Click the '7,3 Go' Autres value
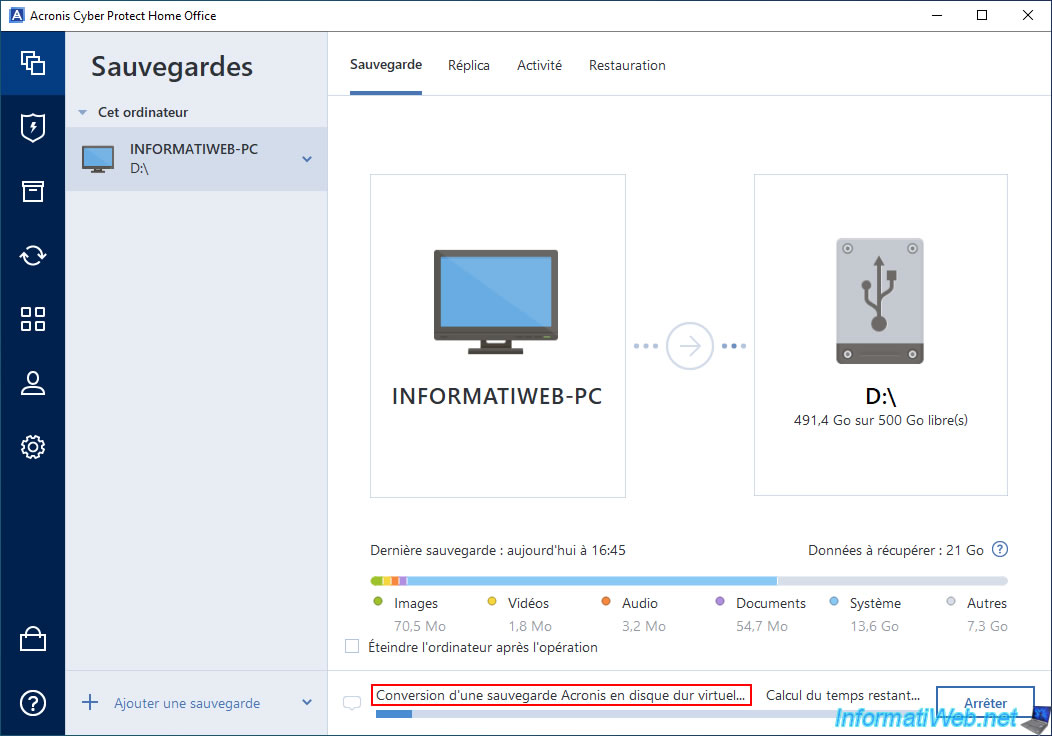 [987, 626]
